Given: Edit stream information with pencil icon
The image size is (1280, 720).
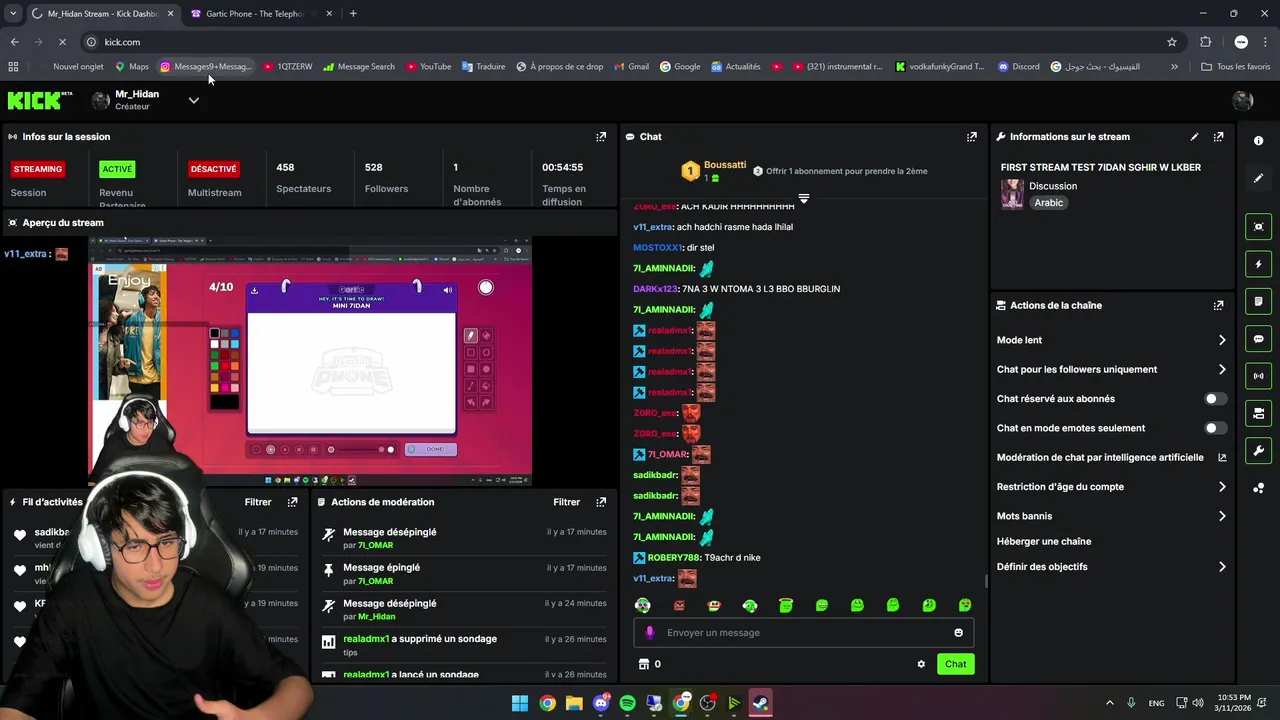Looking at the screenshot, I should click(x=1194, y=137).
